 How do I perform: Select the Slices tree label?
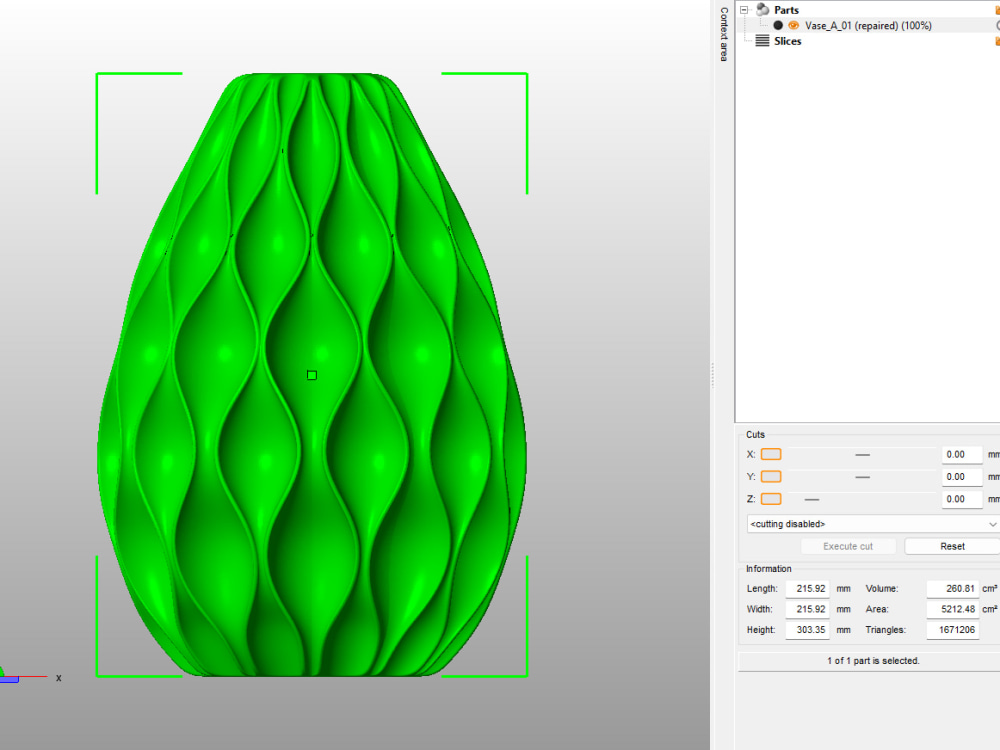[788, 41]
